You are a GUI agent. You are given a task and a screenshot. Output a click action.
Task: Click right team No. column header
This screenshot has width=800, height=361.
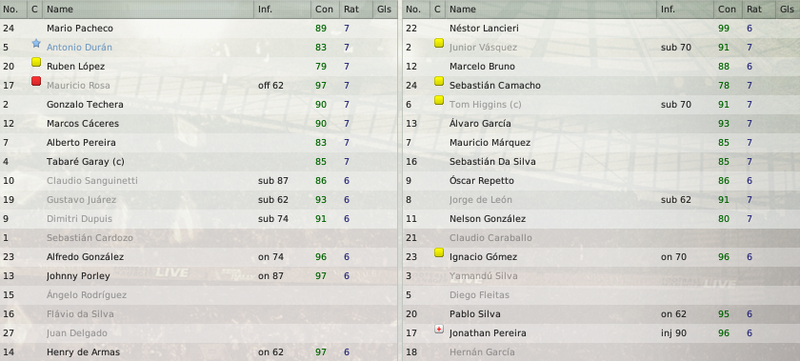pos(416,9)
